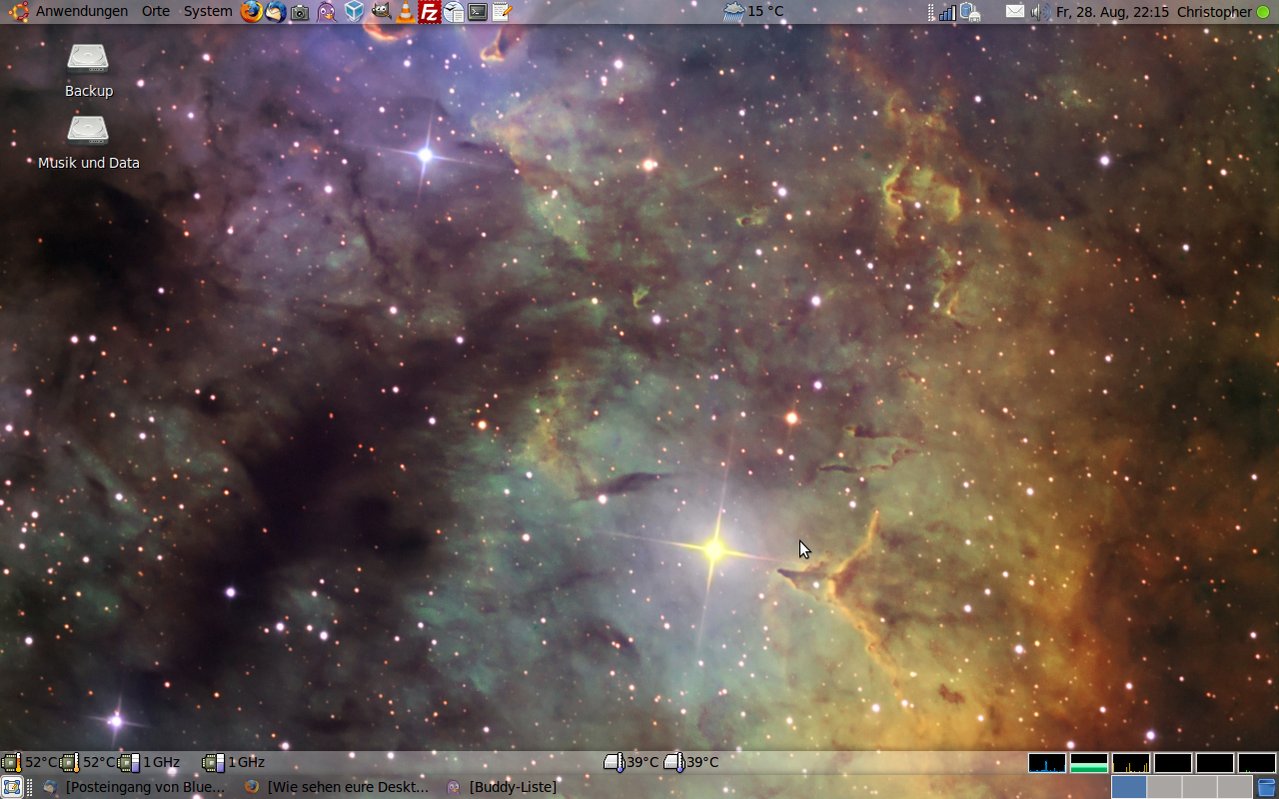Launch Firefox from the top panel
Image resolution: width=1279 pixels, height=799 pixels.
coord(251,12)
